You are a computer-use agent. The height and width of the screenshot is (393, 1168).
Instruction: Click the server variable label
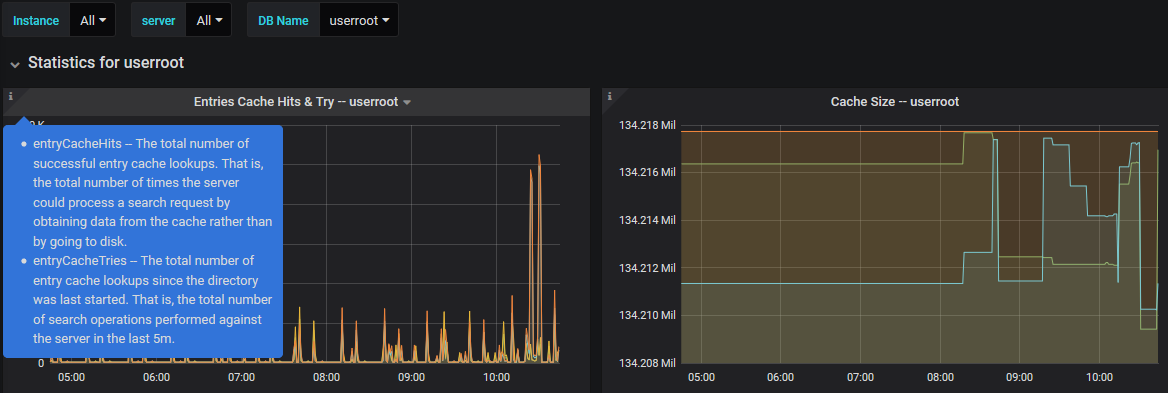pos(158,20)
